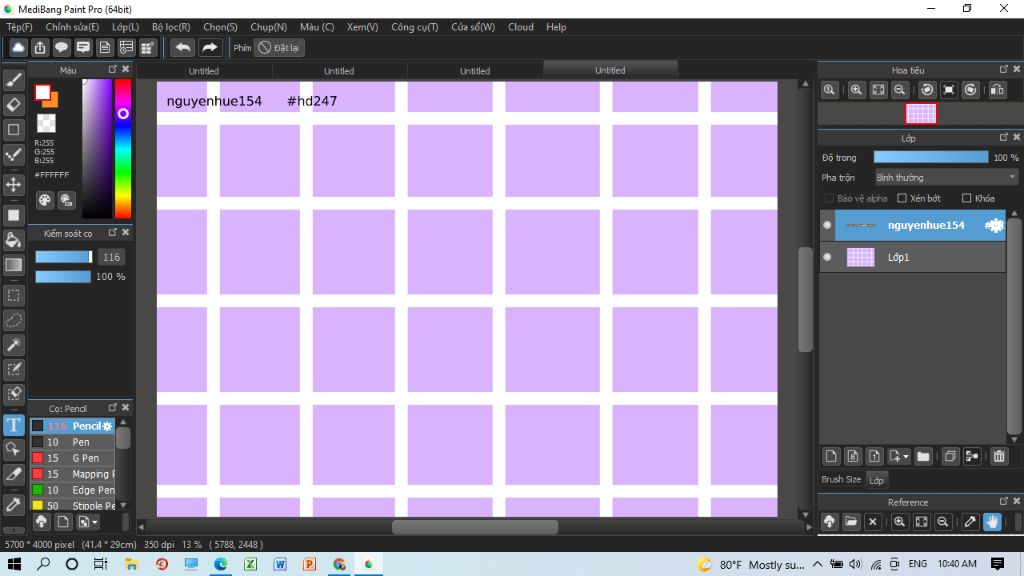Screen dimensions: 1024x576
Task: Open reference image folder icon
Action: pyautogui.click(x=851, y=522)
